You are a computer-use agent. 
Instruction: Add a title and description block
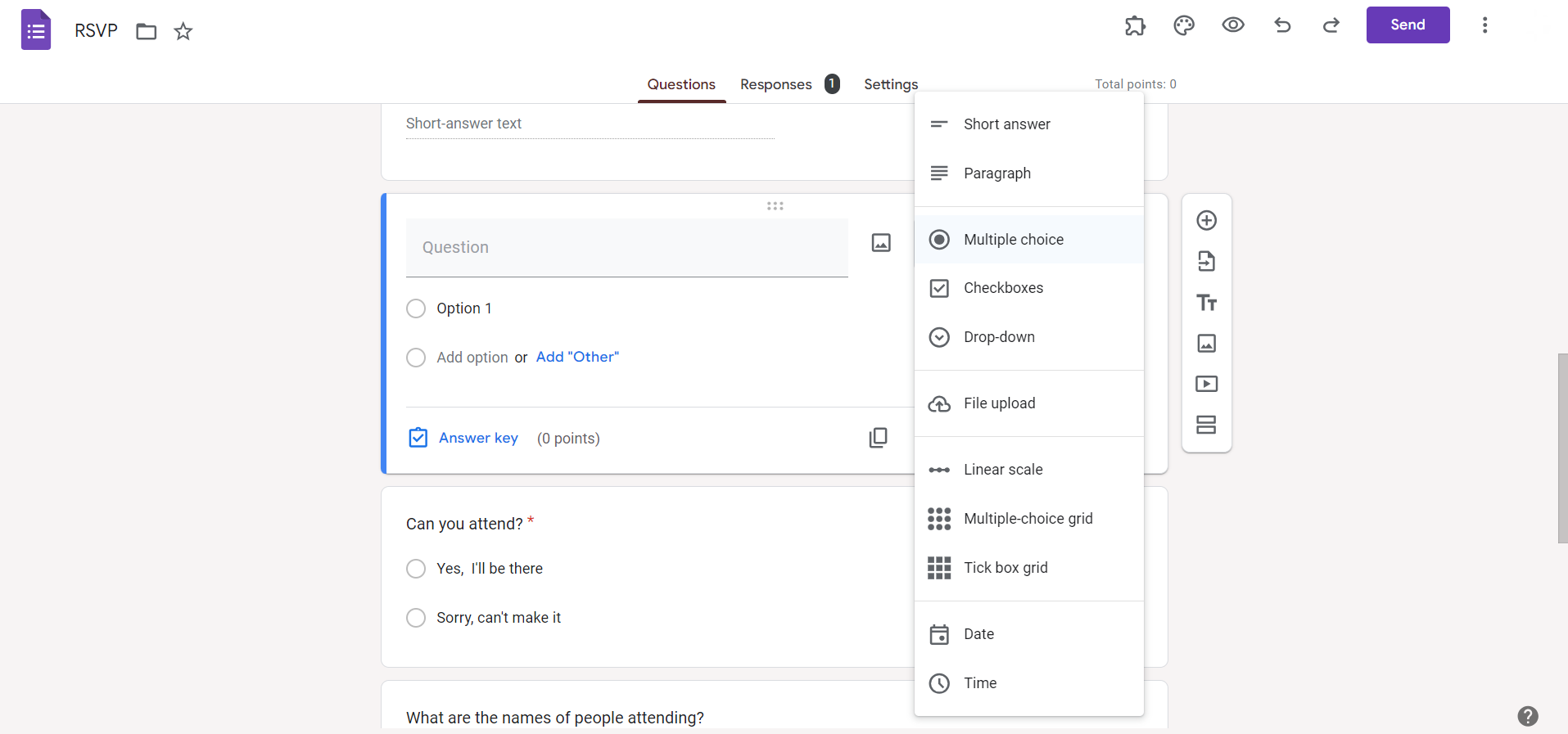click(1206, 303)
